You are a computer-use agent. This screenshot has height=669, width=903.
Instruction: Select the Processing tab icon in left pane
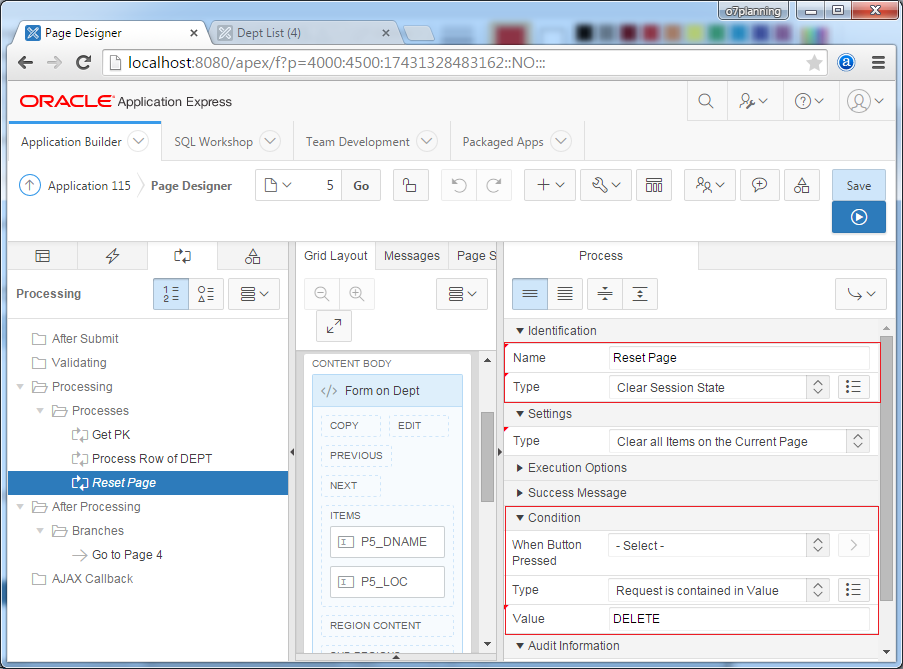click(x=183, y=256)
